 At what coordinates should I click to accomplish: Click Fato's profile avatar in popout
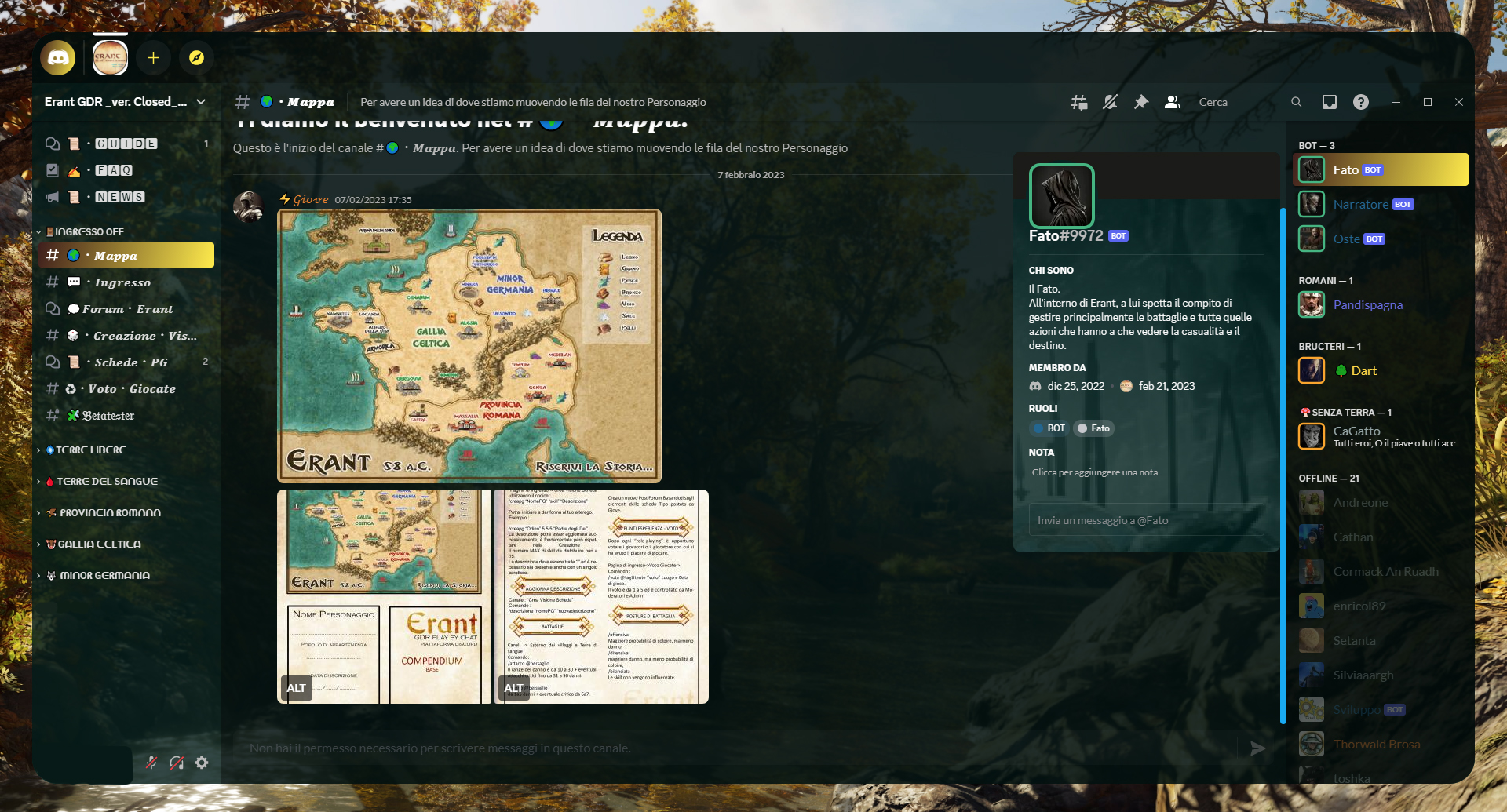click(x=1061, y=196)
